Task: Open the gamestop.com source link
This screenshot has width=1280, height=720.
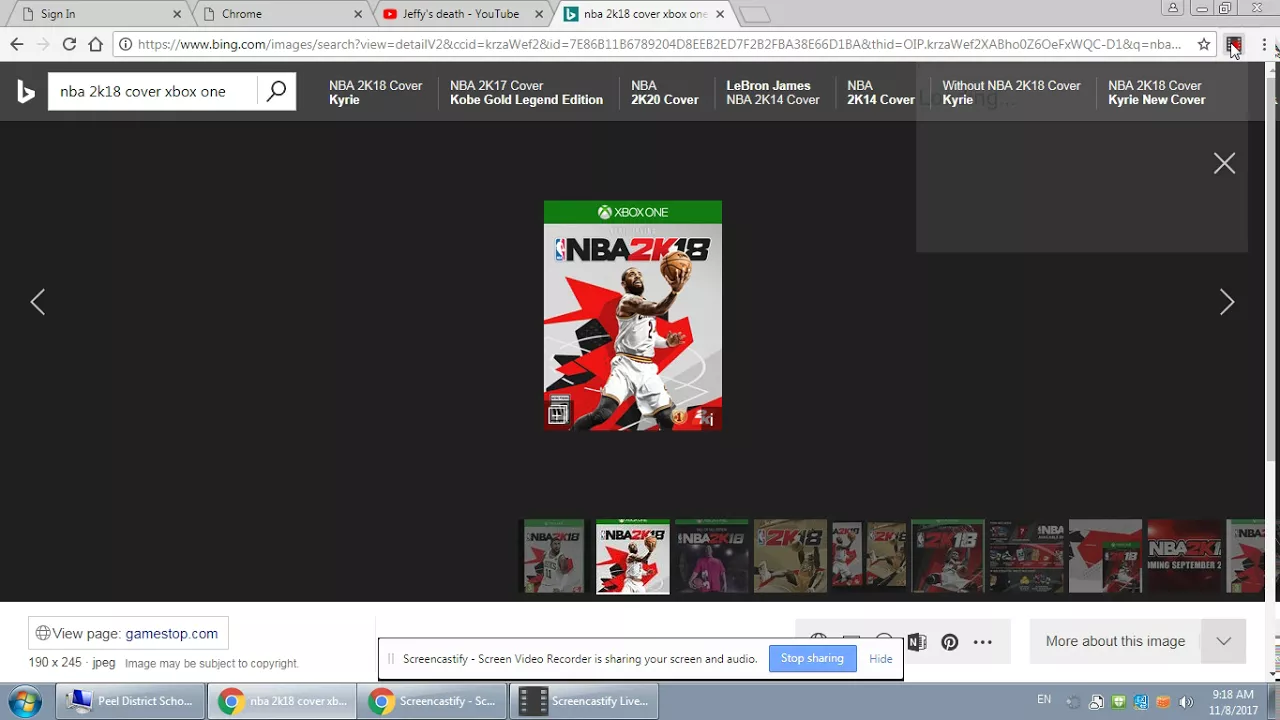Action: [171, 633]
